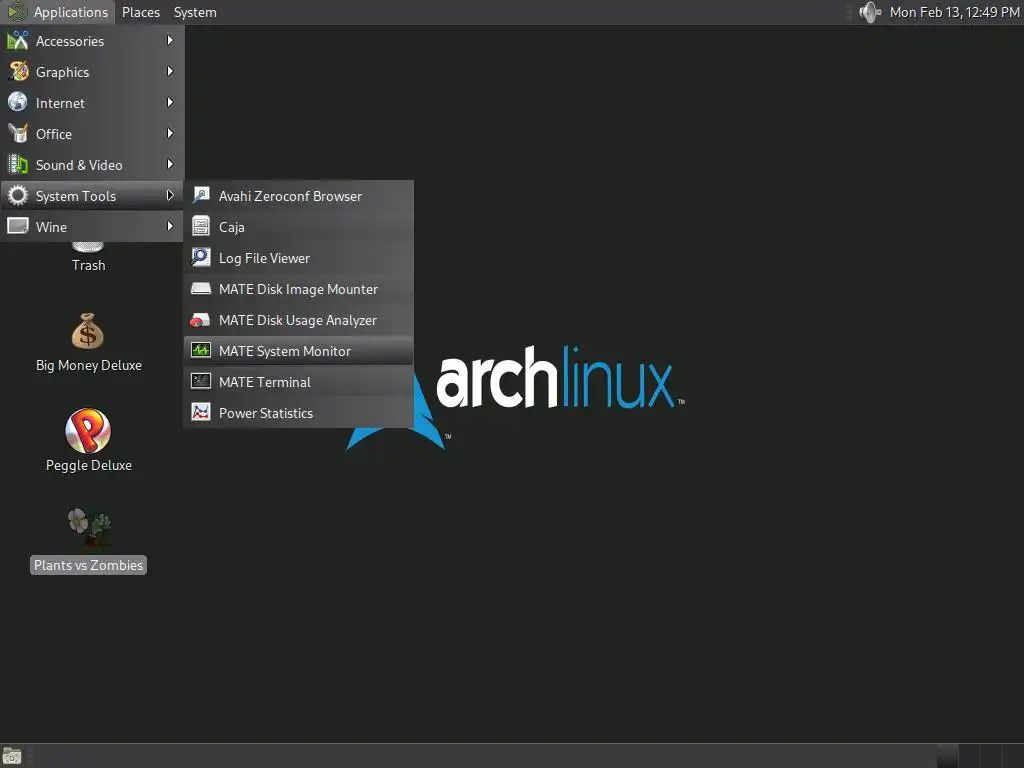Click the MATE Disk Usage Analyzer icon

pyautogui.click(x=200, y=319)
